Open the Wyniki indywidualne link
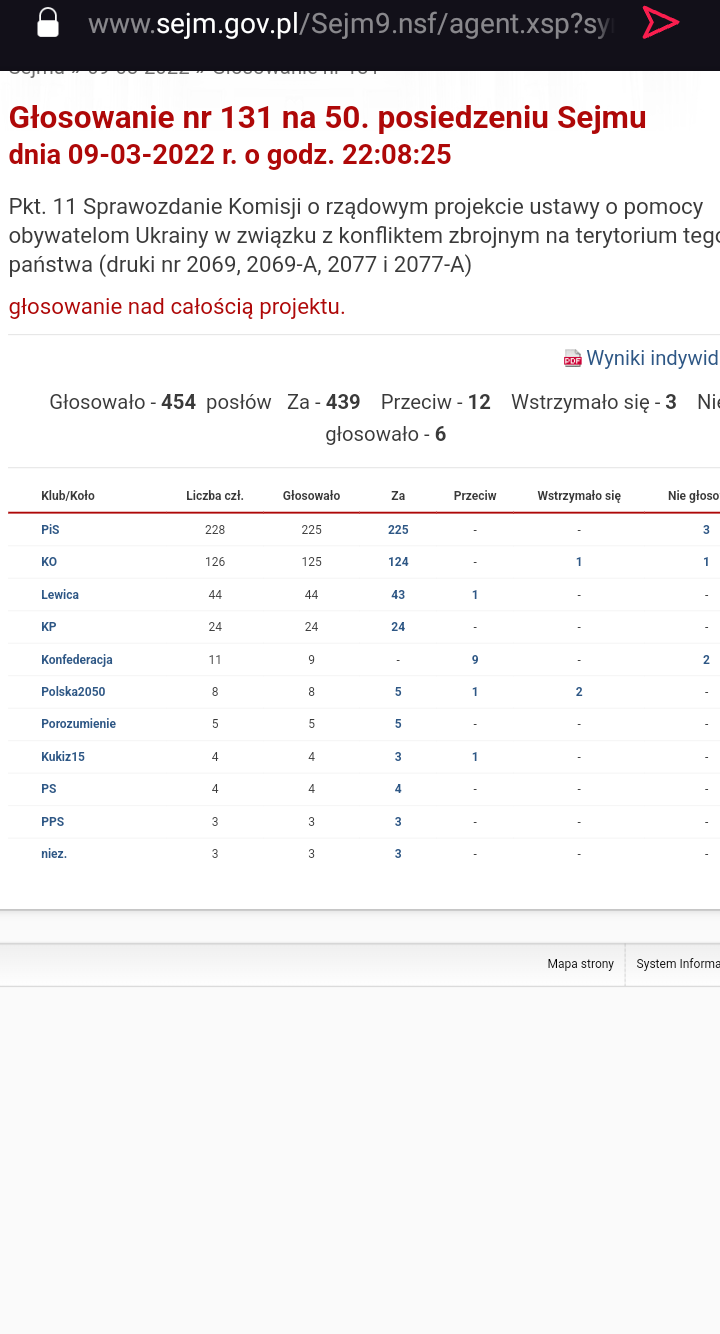This screenshot has height=1334, width=720. coord(651,358)
